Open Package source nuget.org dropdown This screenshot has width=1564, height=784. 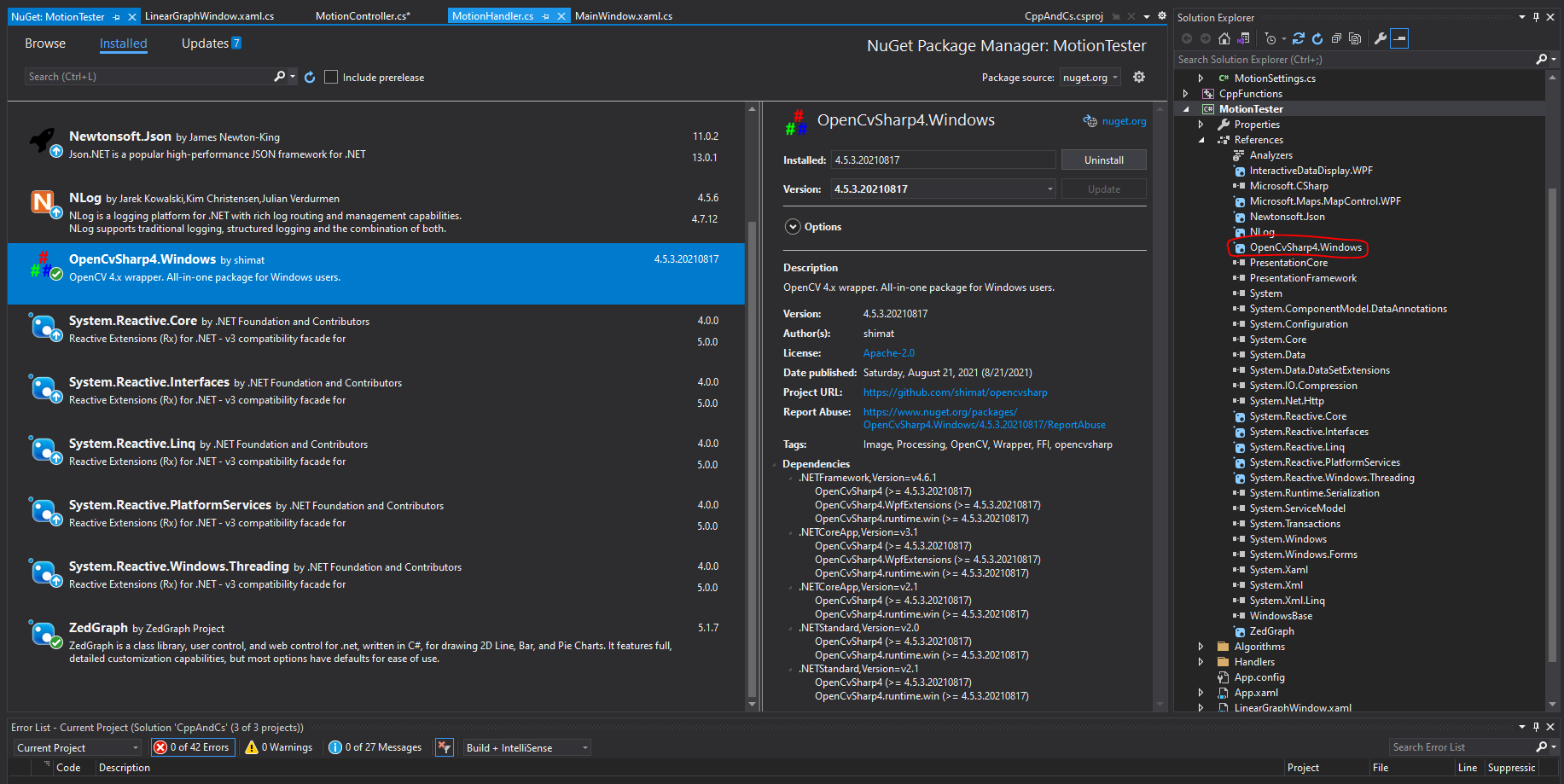coord(1090,77)
